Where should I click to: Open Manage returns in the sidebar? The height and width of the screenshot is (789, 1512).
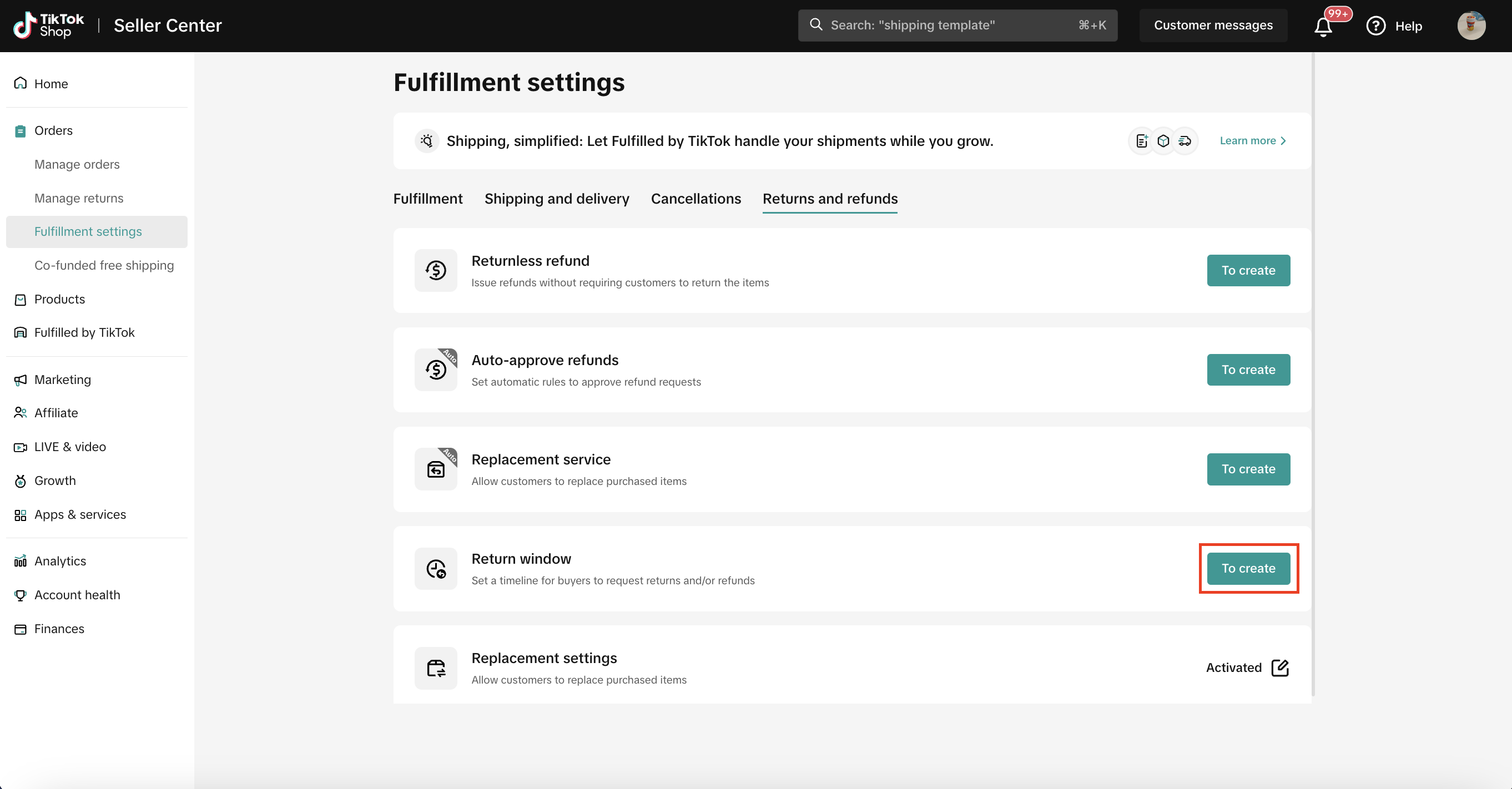tap(79, 198)
